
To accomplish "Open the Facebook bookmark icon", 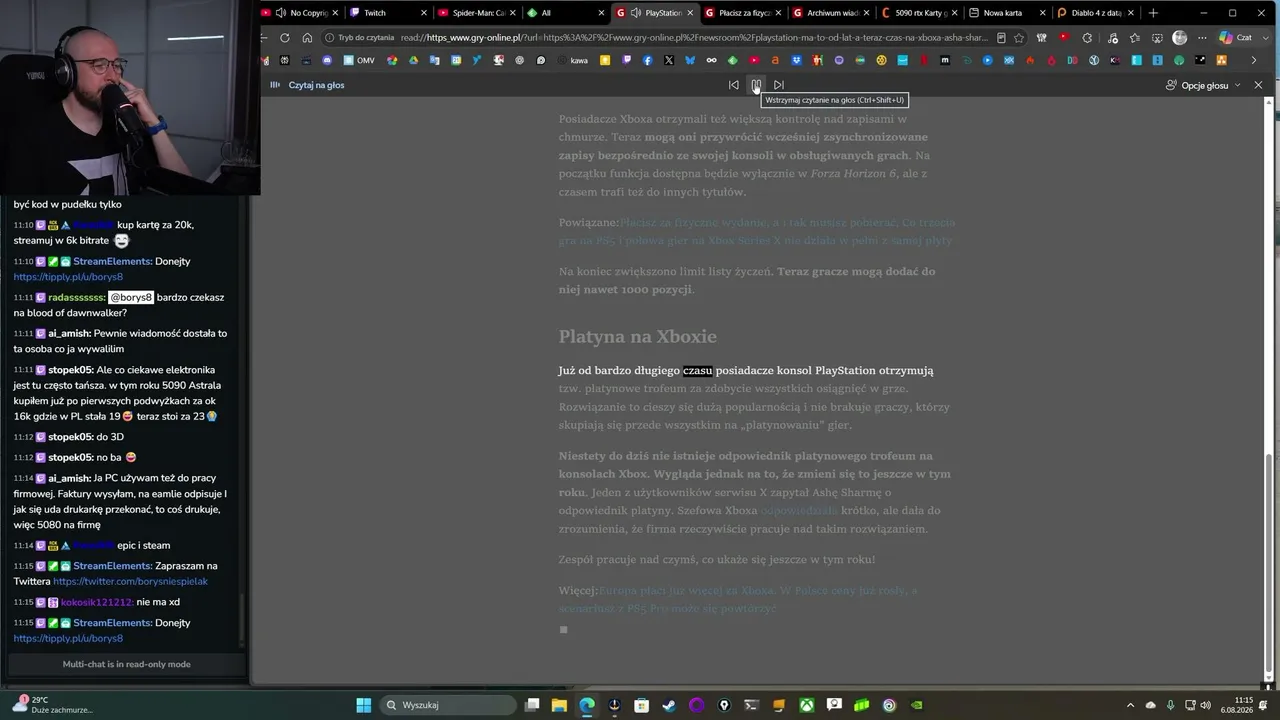I will (648, 60).
